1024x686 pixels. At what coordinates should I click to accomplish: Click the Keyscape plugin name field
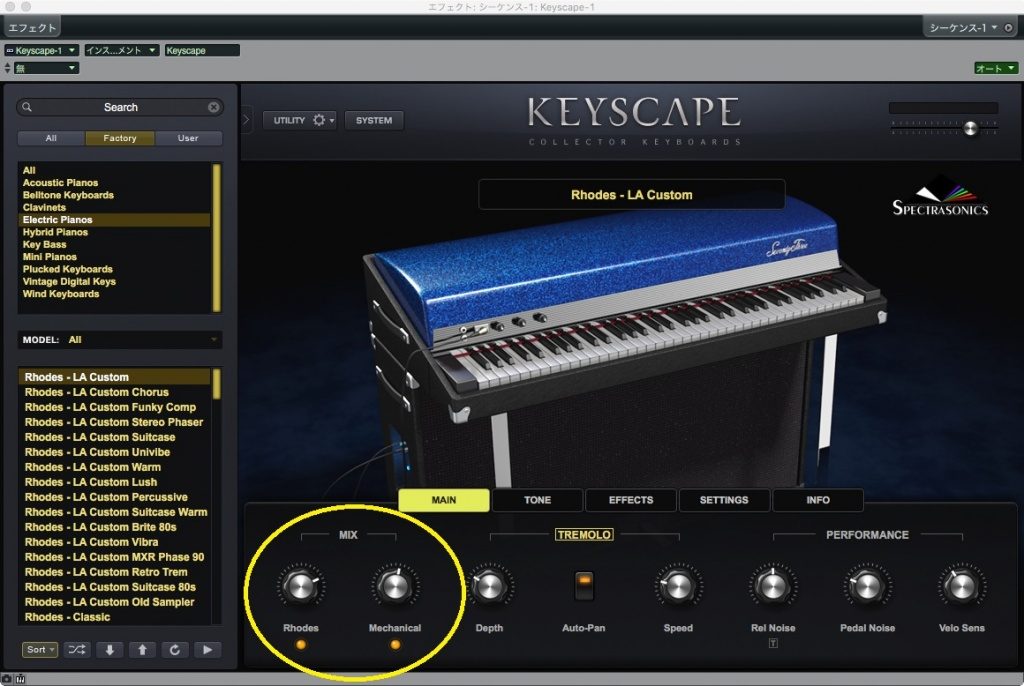coord(202,50)
